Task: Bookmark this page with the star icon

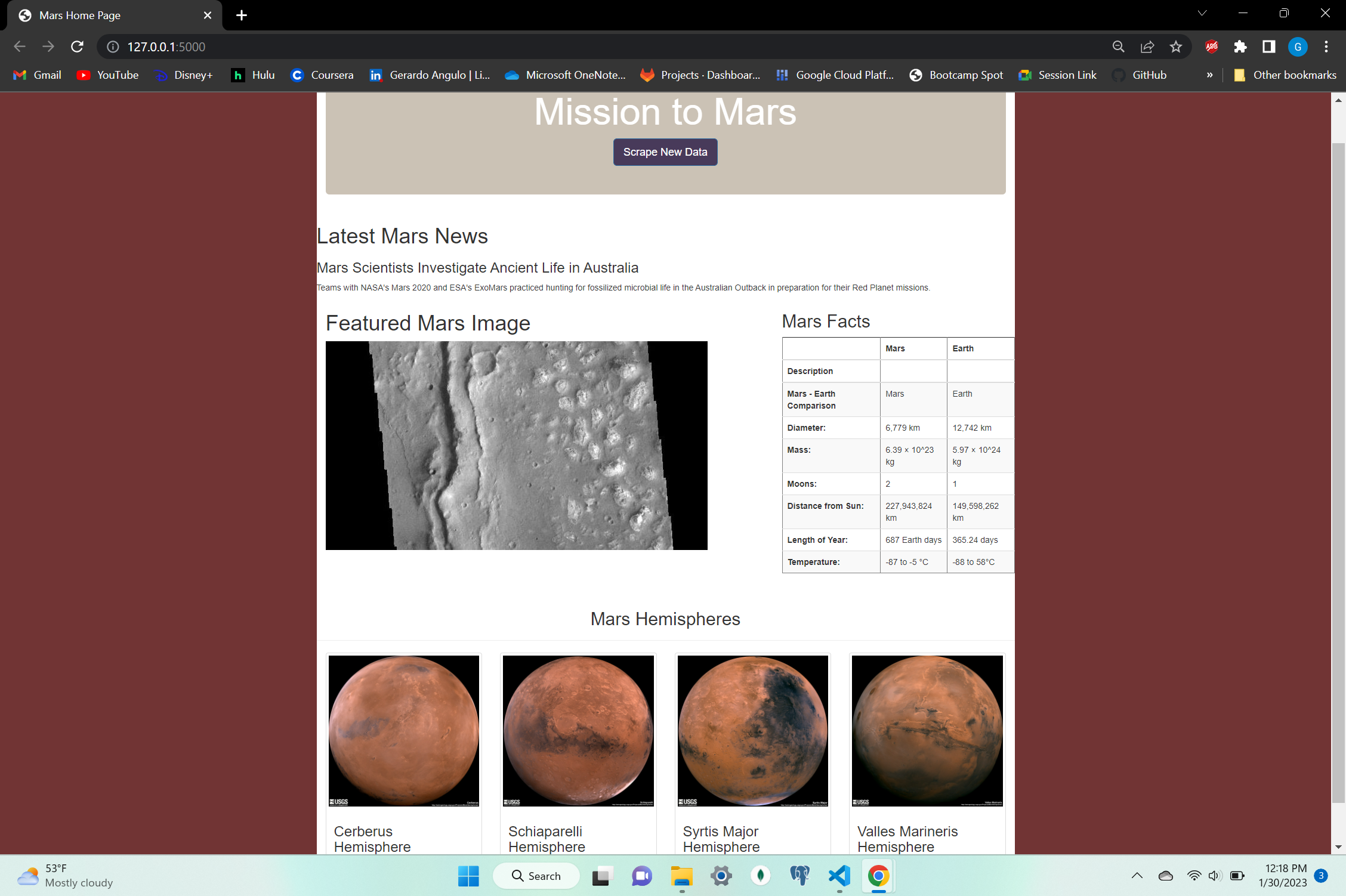Action: click(1176, 47)
